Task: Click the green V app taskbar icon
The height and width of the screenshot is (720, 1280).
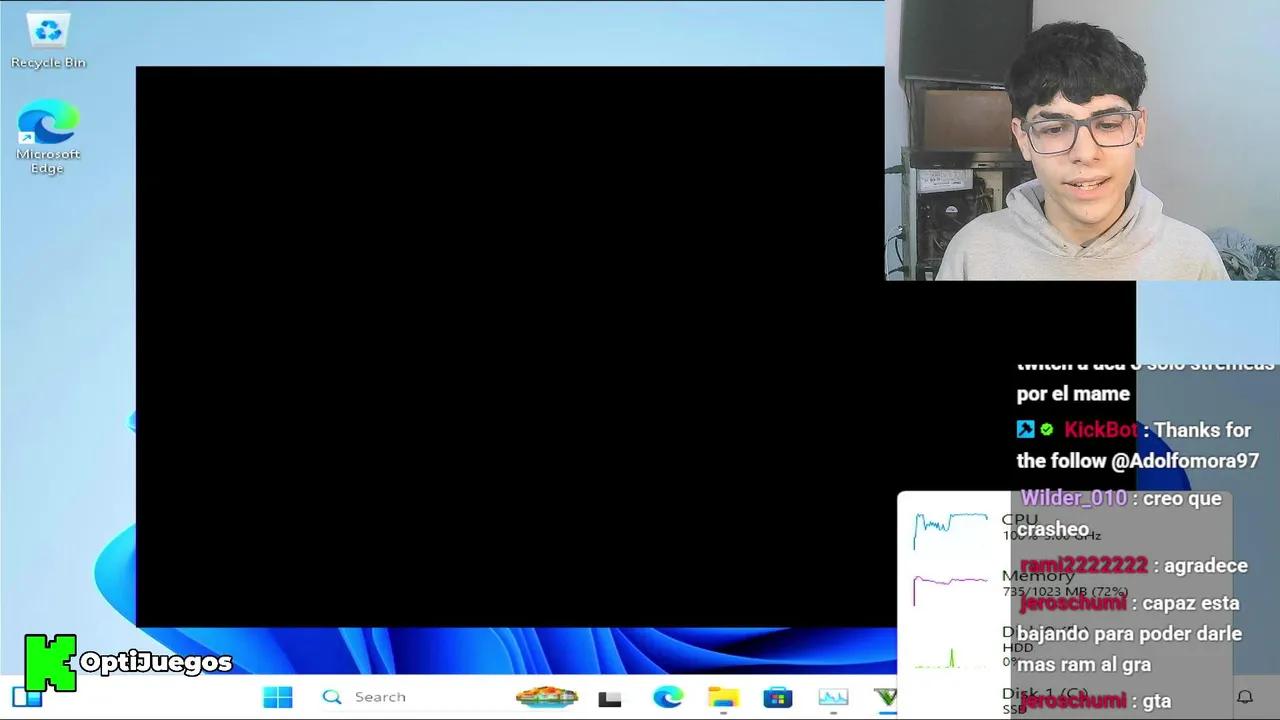Action: (886, 697)
